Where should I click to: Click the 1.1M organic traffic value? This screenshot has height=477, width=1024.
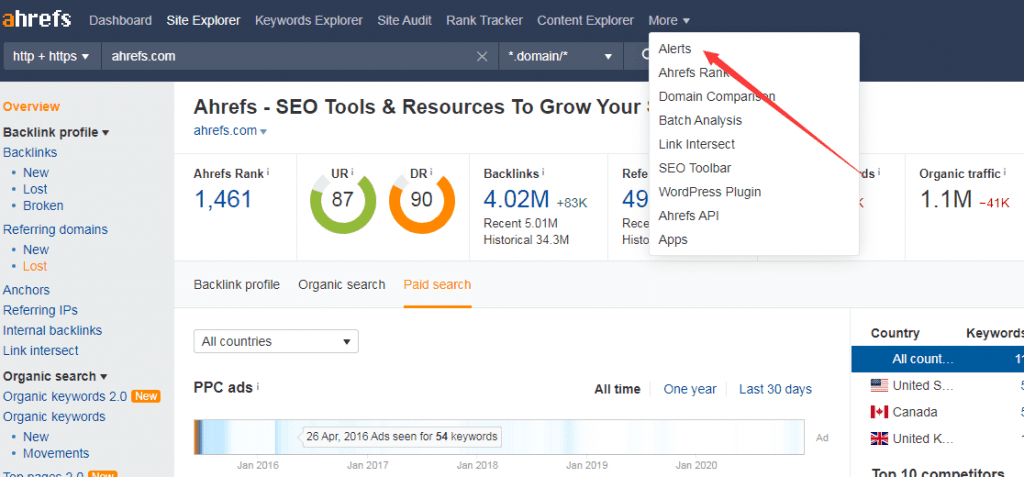(946, 199)
